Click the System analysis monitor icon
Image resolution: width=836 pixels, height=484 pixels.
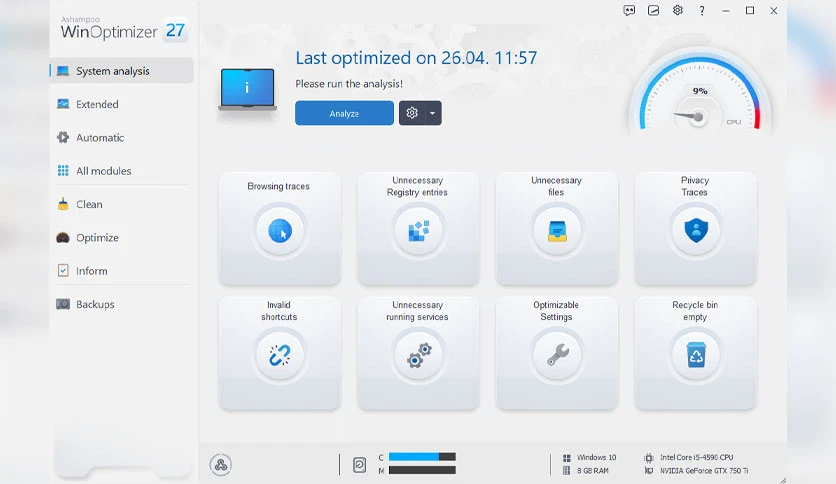63,71
